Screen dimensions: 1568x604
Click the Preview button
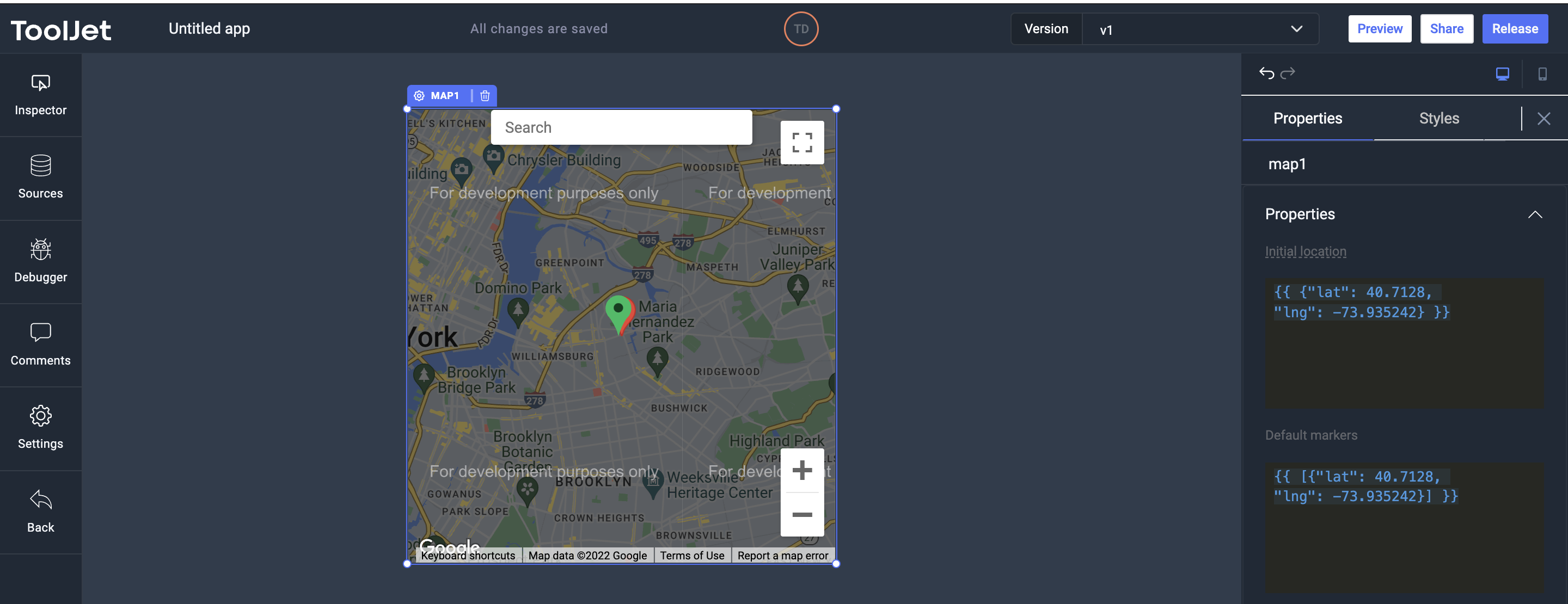1379,29
